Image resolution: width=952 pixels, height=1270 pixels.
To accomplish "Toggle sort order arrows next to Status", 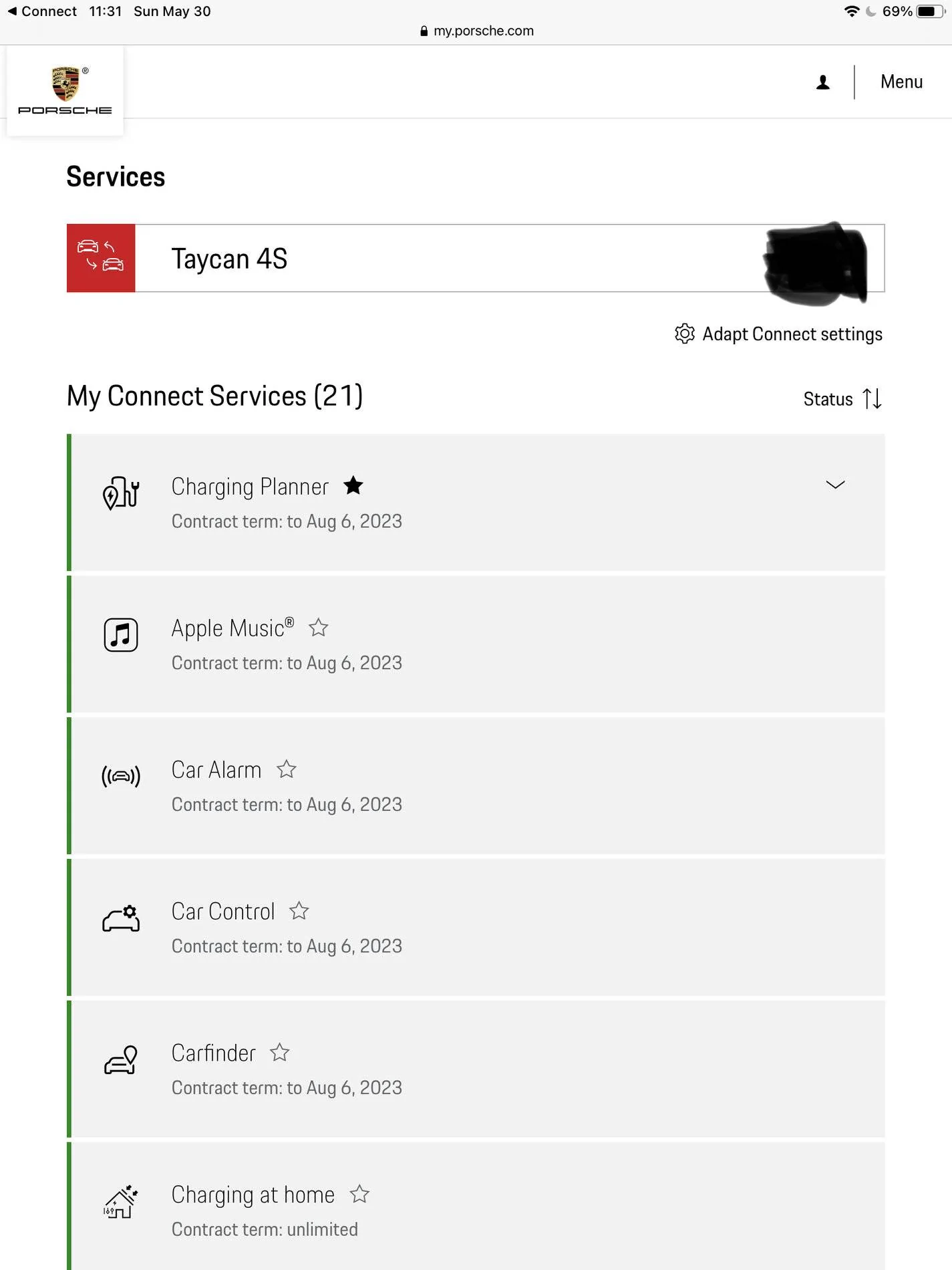I will click(872, 399).
